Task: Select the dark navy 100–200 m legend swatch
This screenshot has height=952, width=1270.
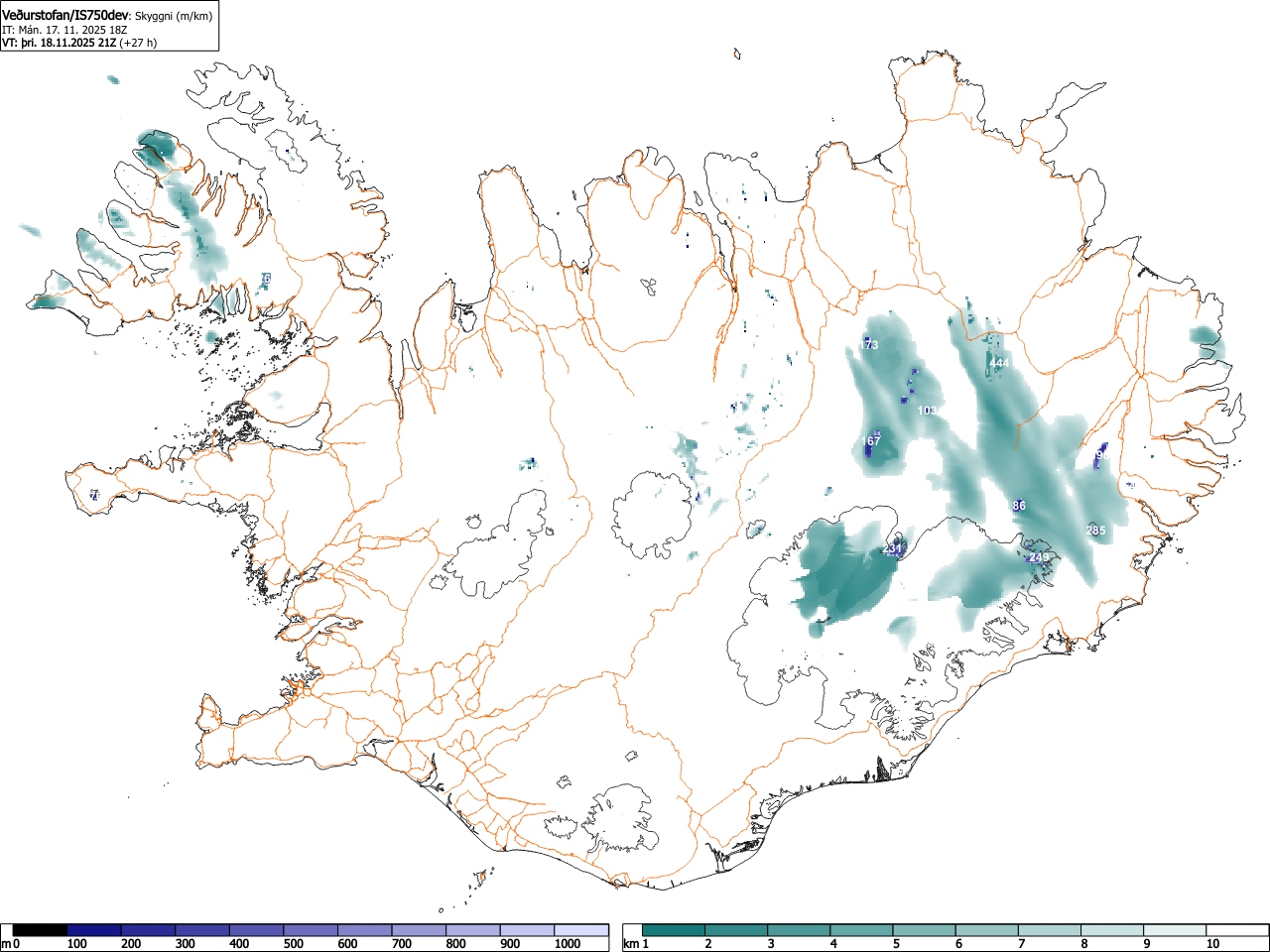Action: click(94, 930)
